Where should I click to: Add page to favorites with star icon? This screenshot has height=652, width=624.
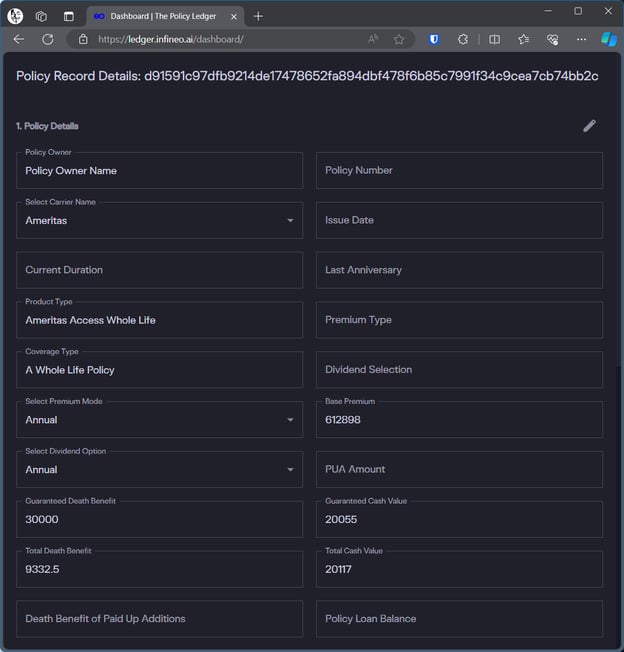click(x=399, y=40)
